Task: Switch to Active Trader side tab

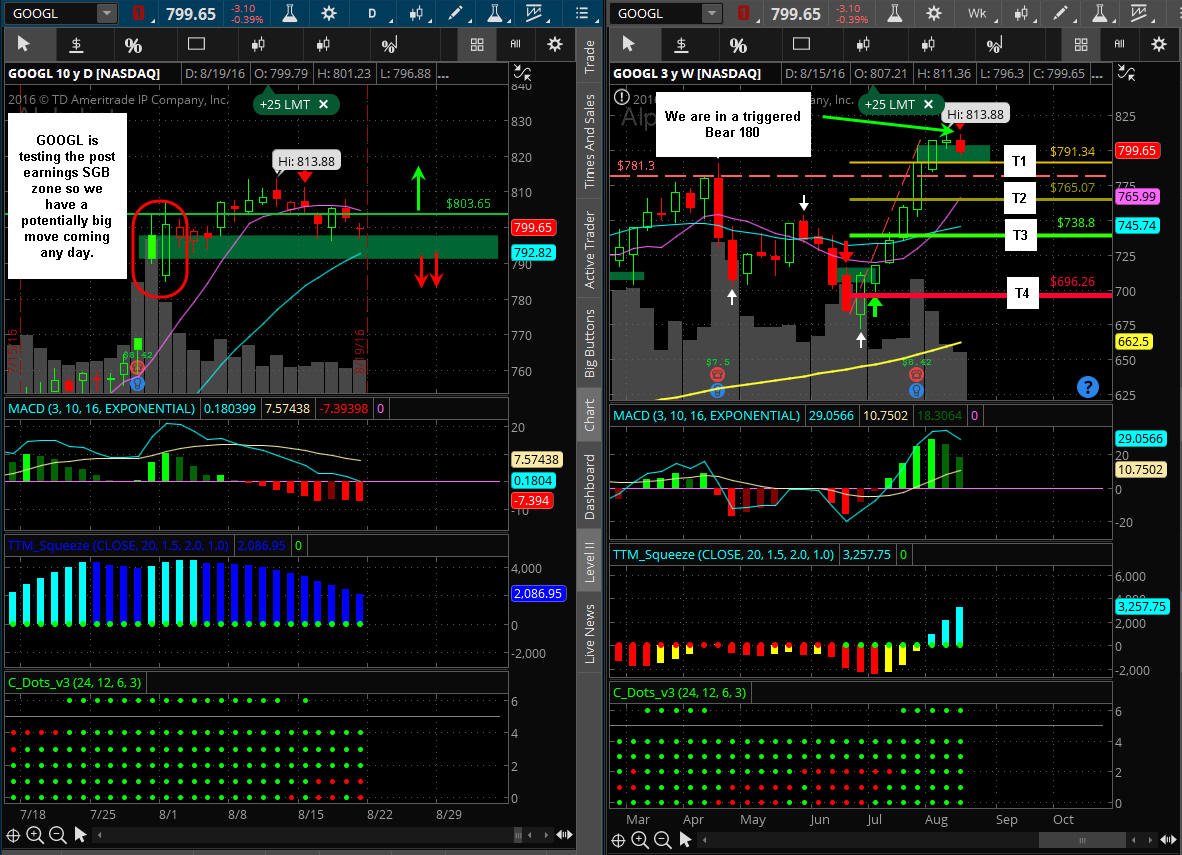Action: 589,250
